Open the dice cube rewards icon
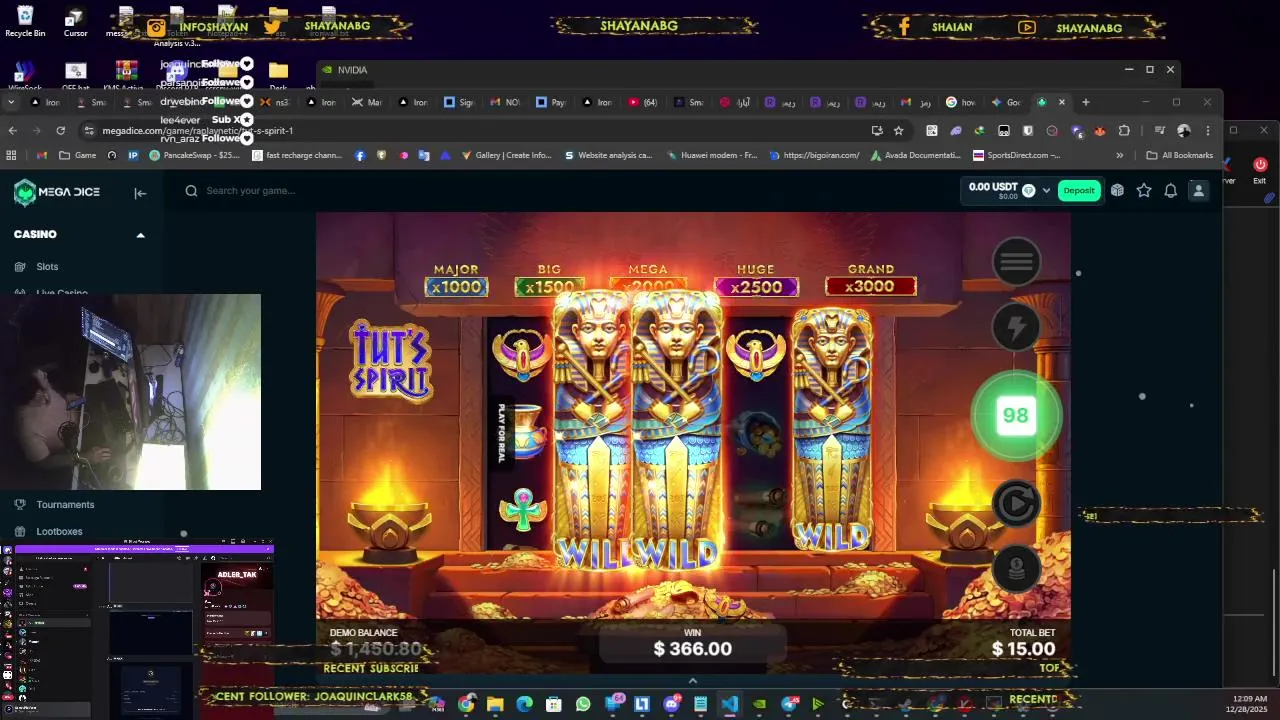 pos(1117,190)
